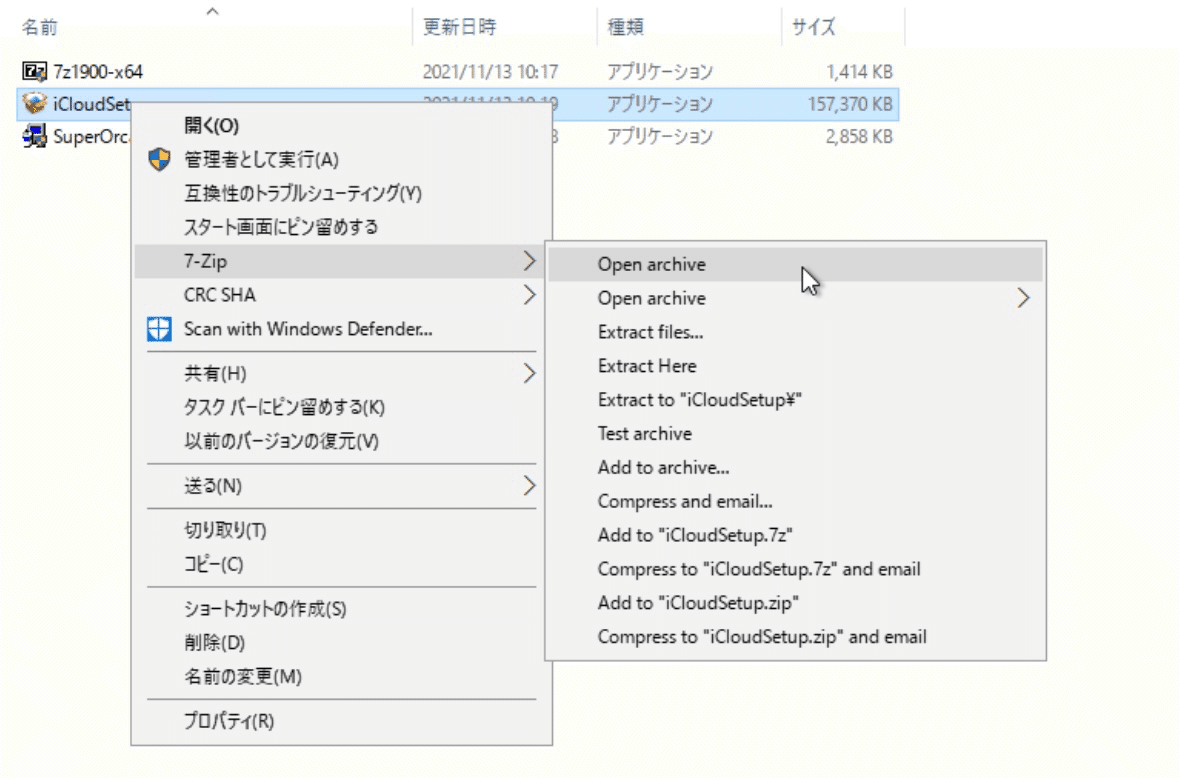Viewport: 1179px width, 778px height.
Task: Choose Compress to "iCloudSetup.zip" and email
Action: [796, 637]
